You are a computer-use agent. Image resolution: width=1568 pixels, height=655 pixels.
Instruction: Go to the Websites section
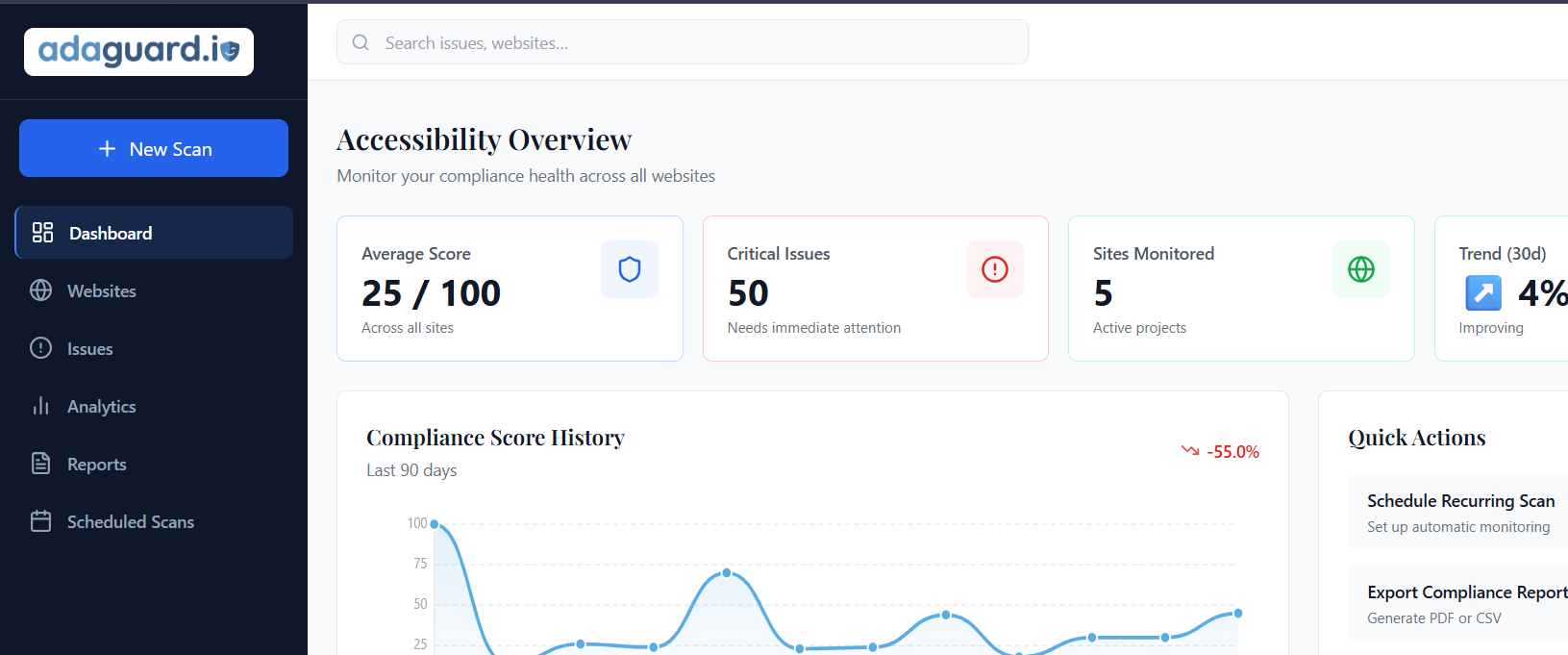[x=154, y=290]
